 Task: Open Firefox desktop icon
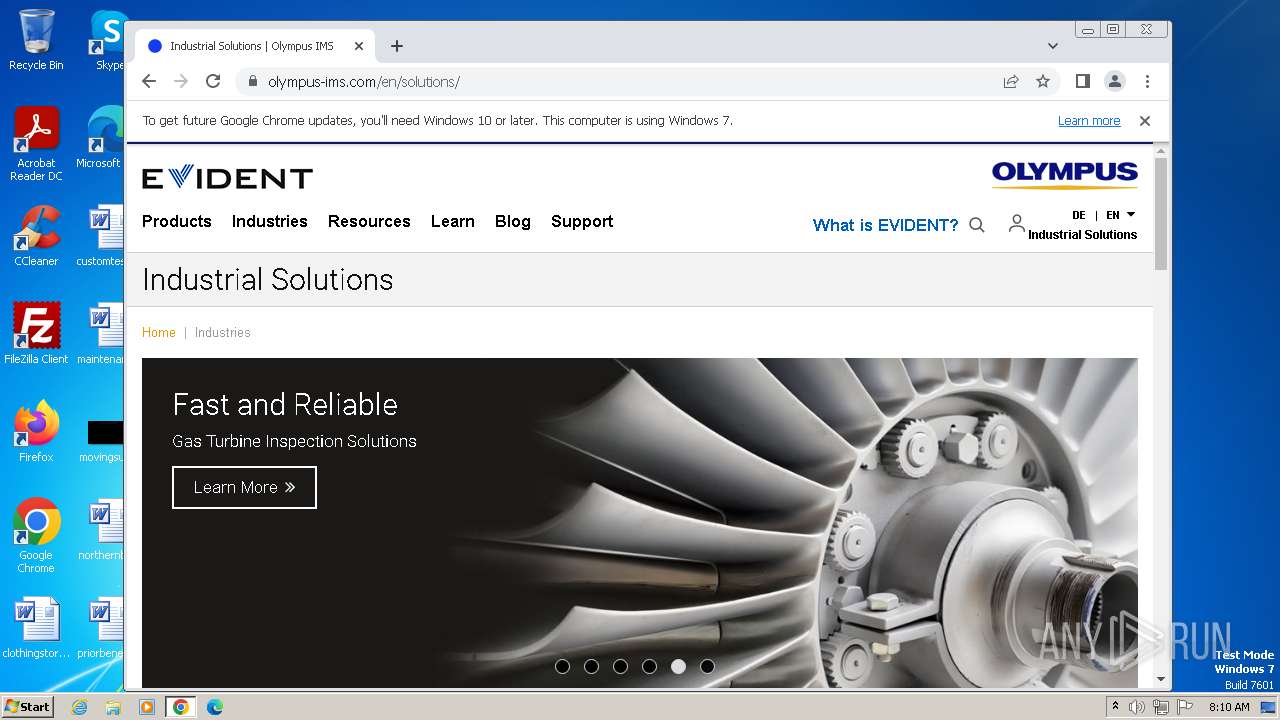pos(36,431)
